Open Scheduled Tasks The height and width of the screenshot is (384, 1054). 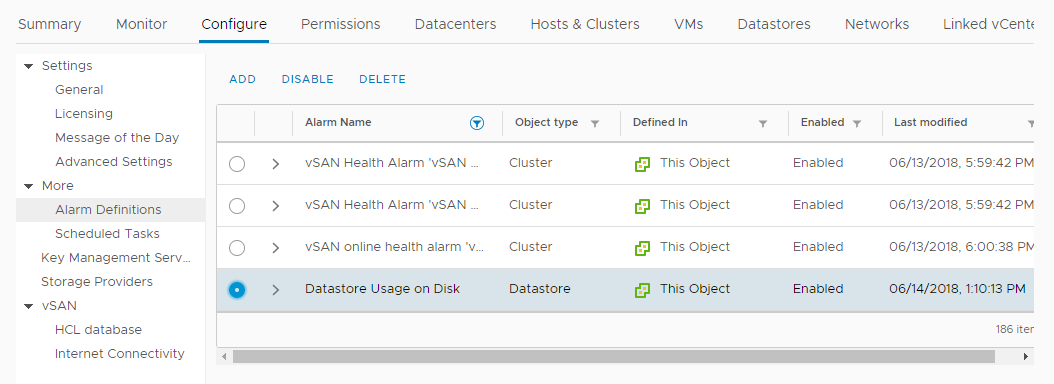point(108,233)
